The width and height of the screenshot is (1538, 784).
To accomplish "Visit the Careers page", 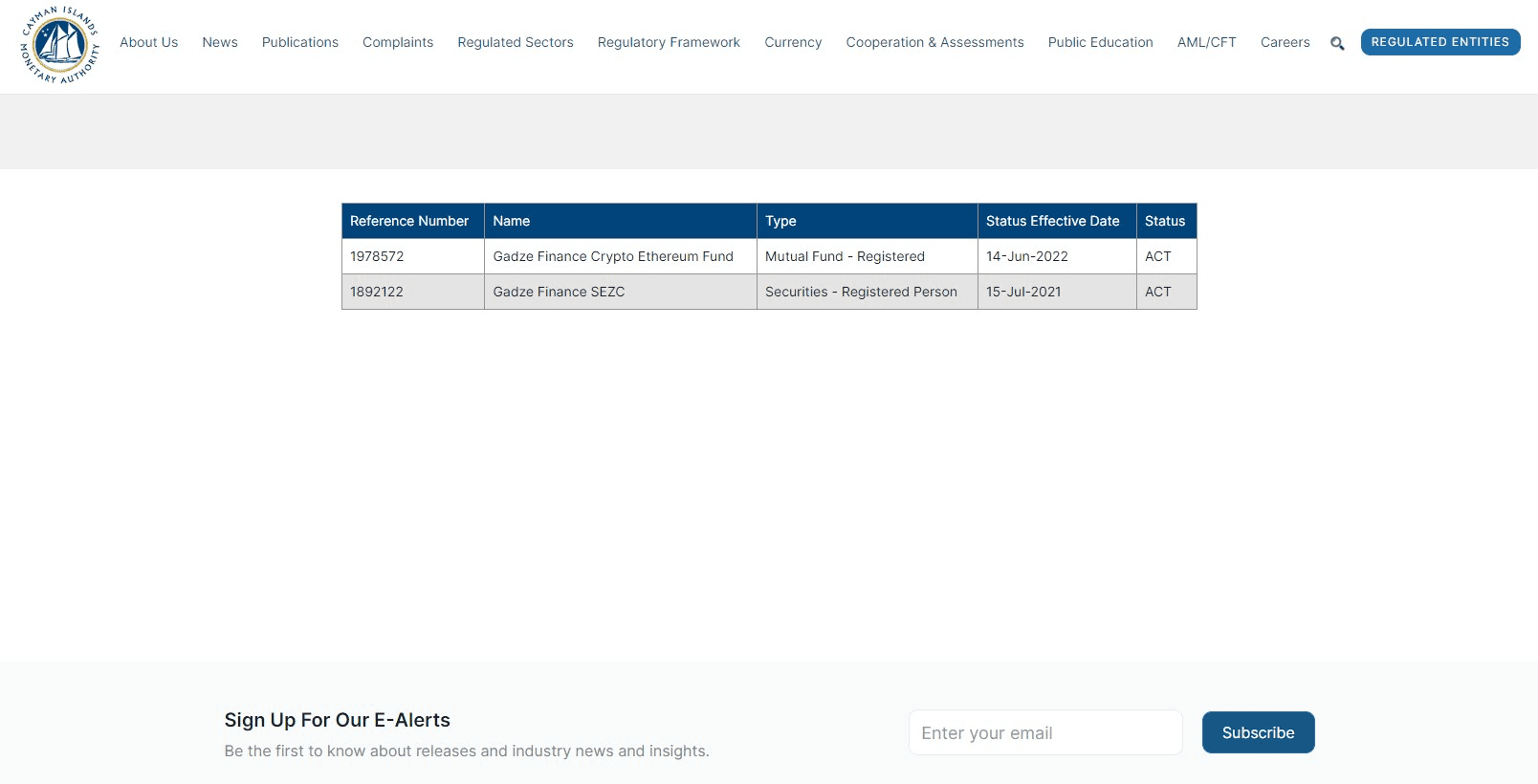I will (x=1285, y=42).
